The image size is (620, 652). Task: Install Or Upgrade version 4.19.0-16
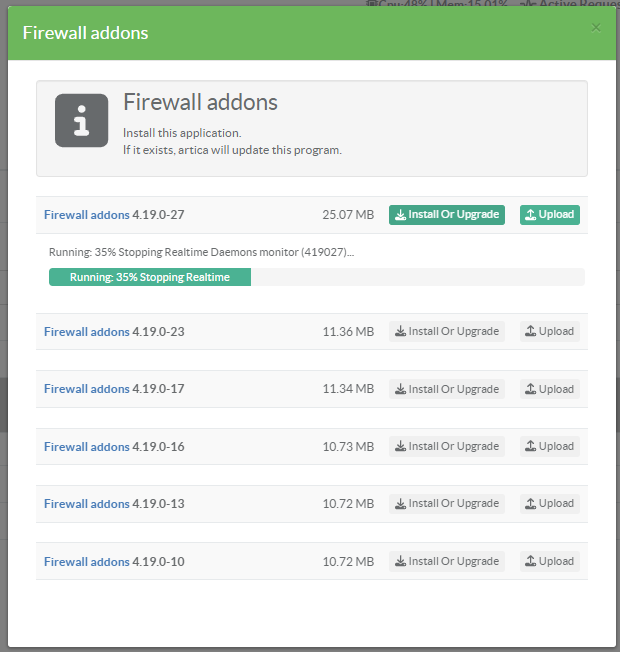tap(447, 447)
